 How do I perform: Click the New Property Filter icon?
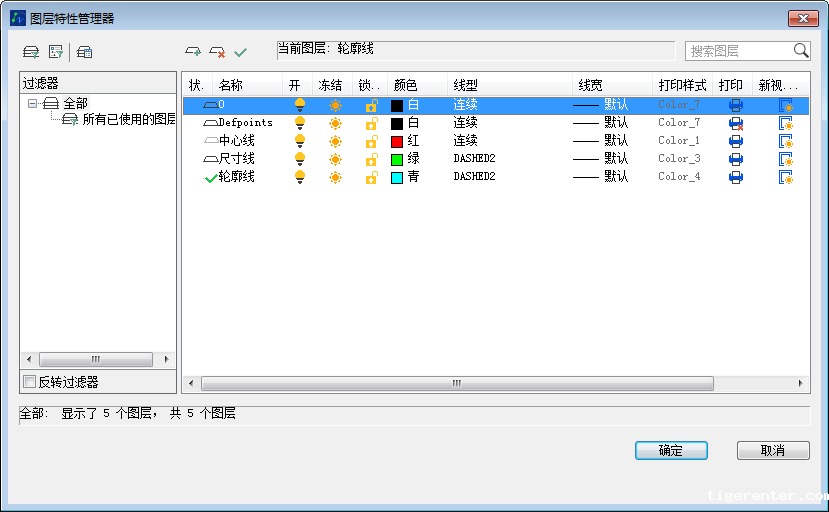[31, 51]
